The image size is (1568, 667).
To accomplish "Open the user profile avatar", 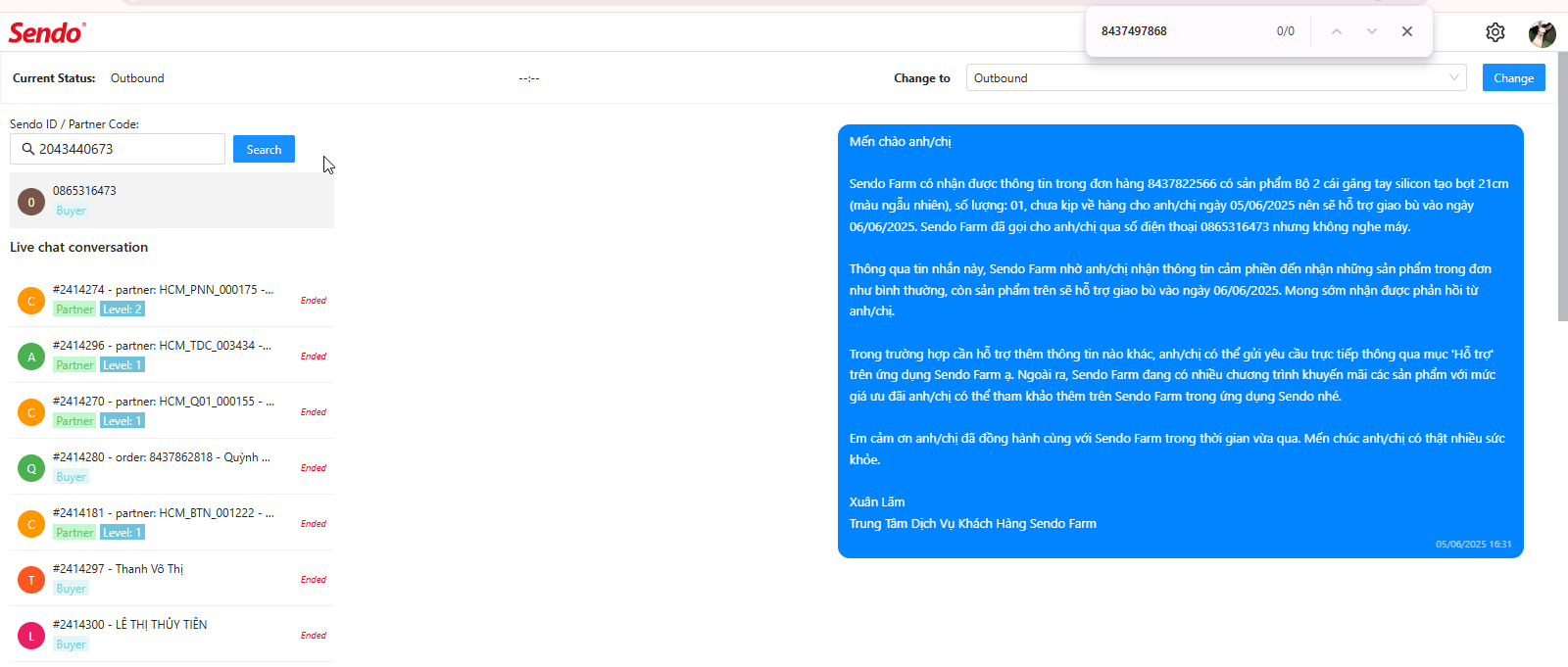I will click(1543, 33).
